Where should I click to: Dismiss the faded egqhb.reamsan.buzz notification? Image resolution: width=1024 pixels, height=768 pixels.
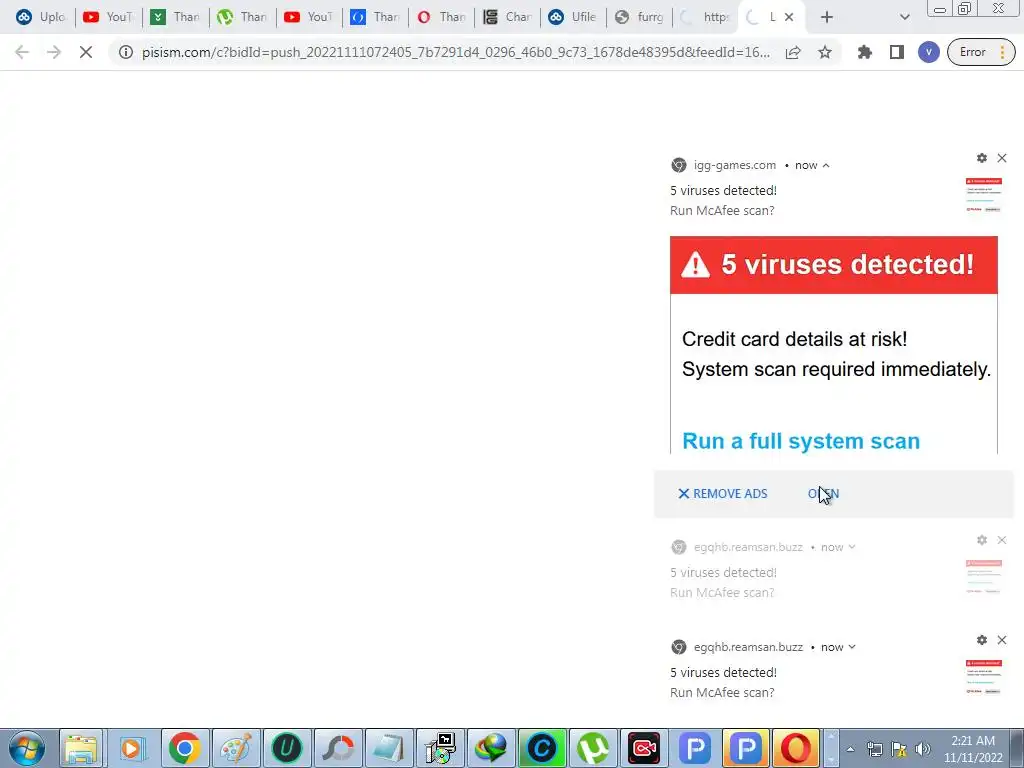(1002, 540)
